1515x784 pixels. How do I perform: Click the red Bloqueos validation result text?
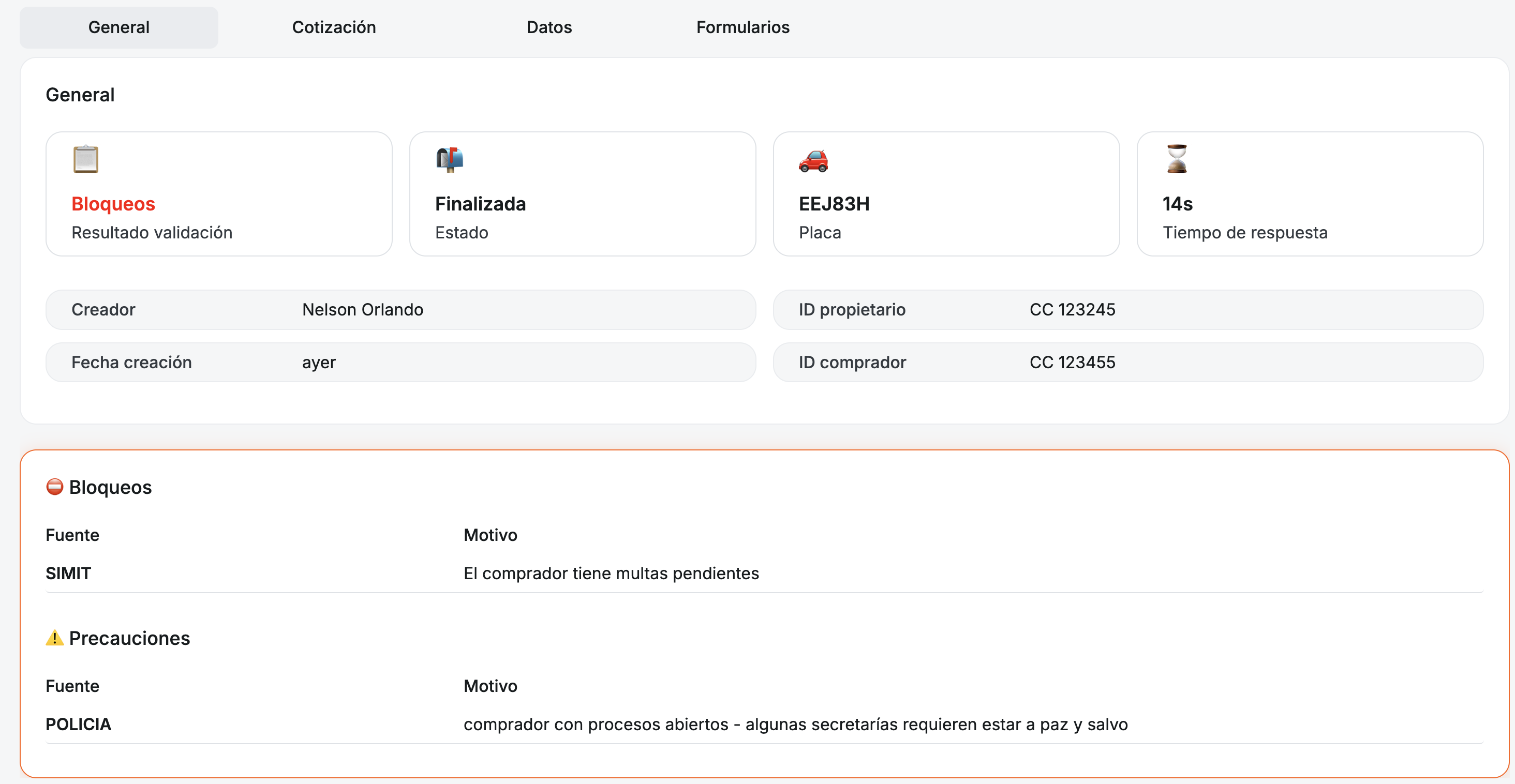pyautogui.click(x=113, y=203)
